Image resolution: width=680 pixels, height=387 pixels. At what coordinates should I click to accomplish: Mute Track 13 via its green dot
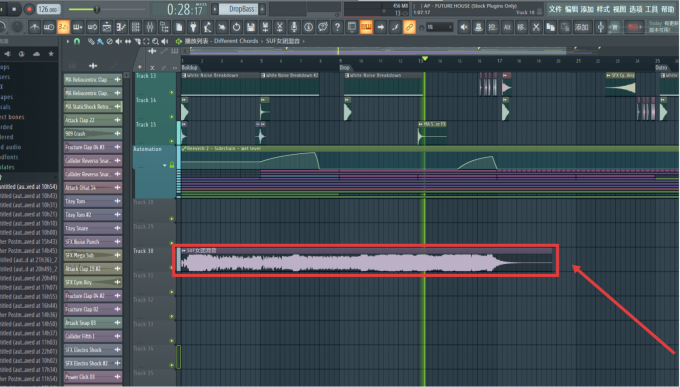tap(172, 92)
